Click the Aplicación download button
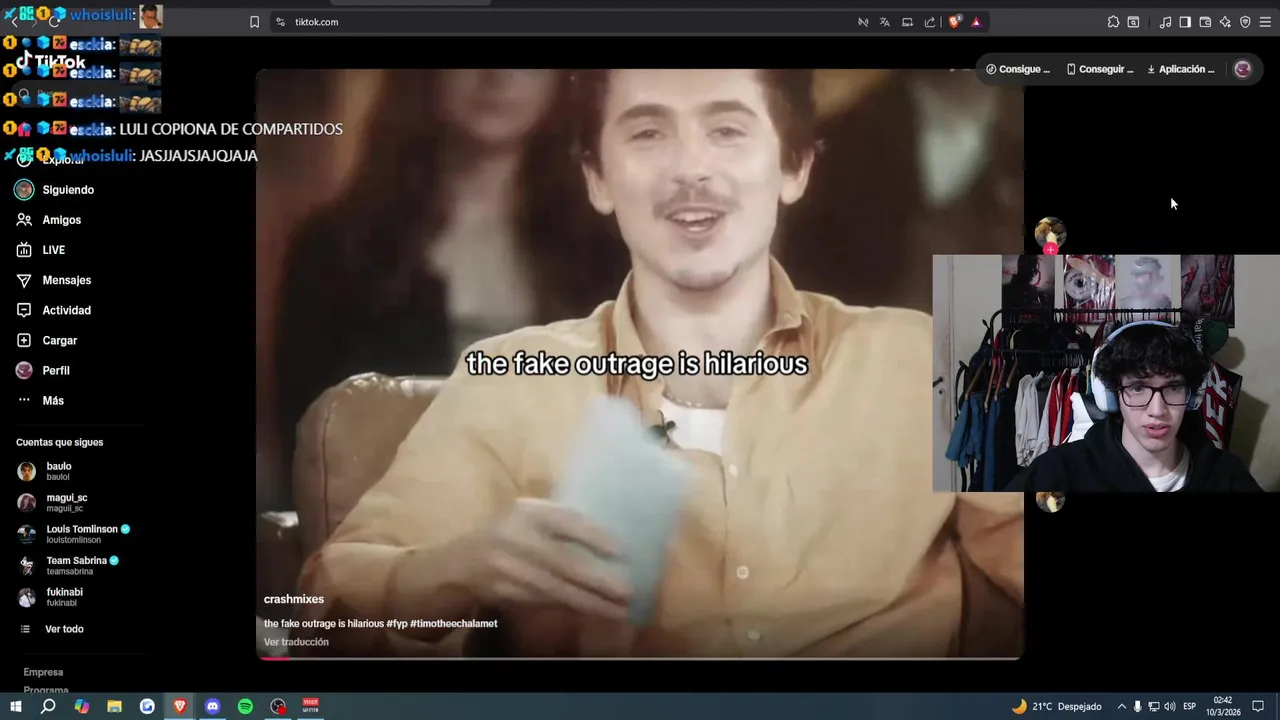Screen dimensions: 1280x720 click(1181, 69)
